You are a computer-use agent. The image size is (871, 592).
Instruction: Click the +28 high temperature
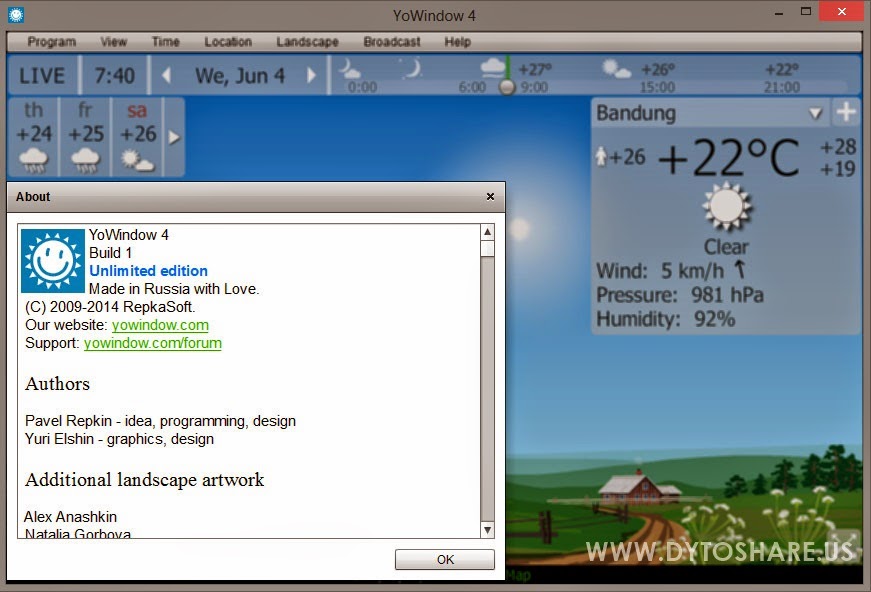point(838,147)
